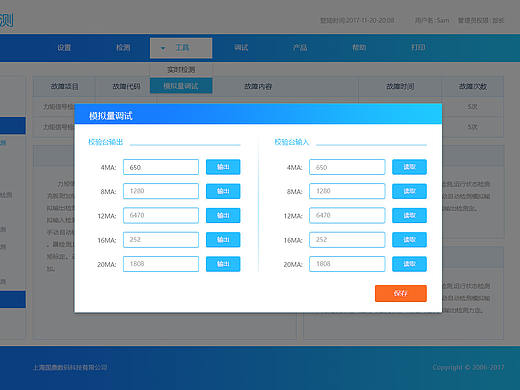Open the 检测 menu in navigation bar

[x=123, y=48]
